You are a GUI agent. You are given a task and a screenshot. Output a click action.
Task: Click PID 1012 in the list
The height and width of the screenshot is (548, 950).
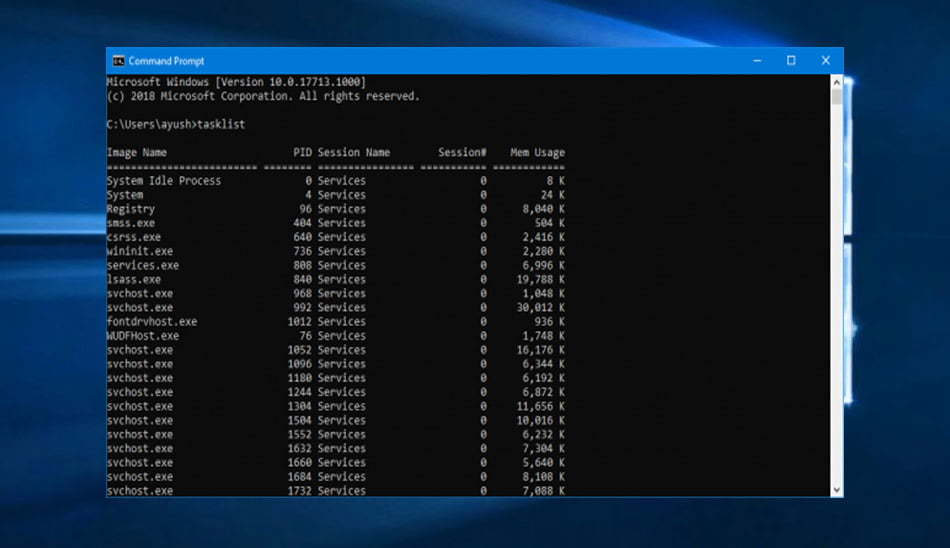coord(299,322)
